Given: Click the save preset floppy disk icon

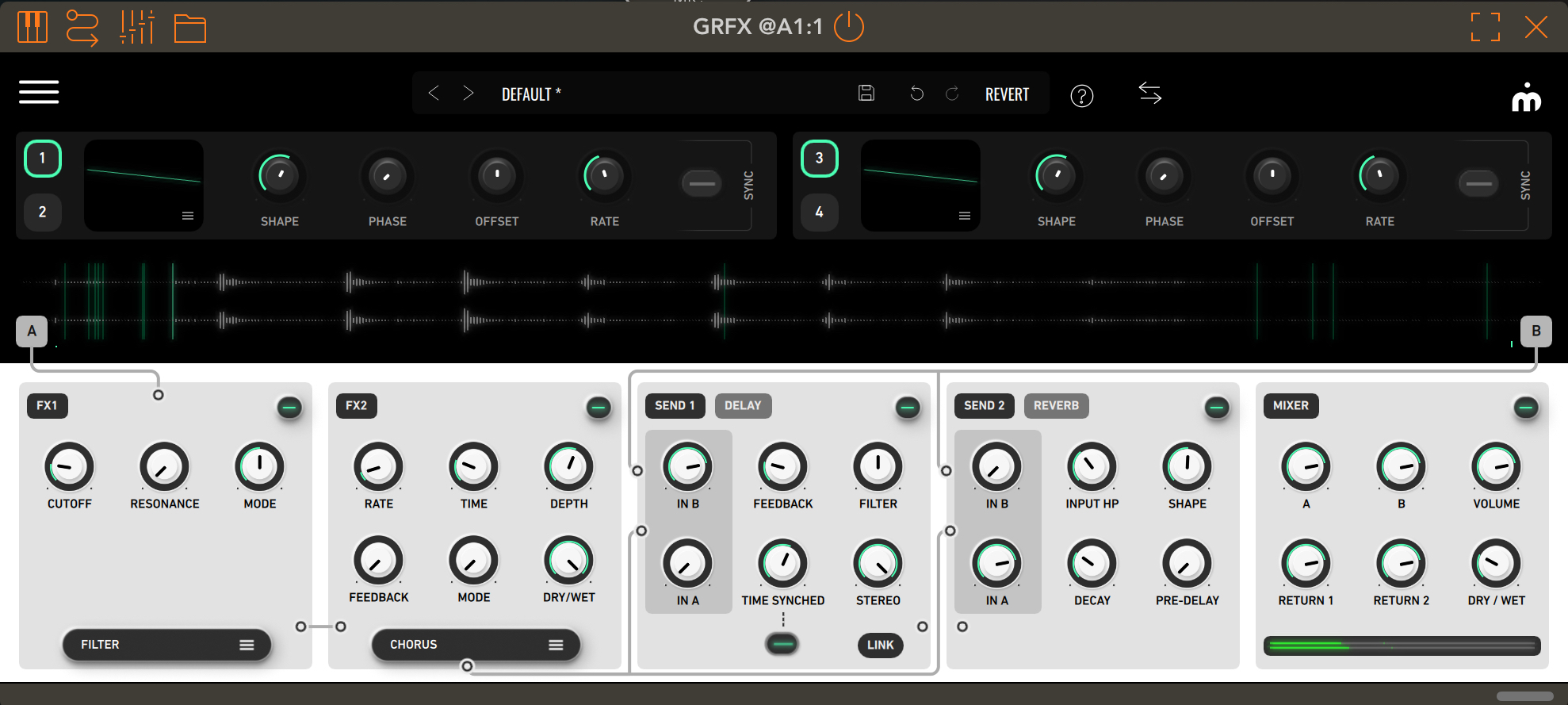Looking at the screenshot, I should pos(866,94).
